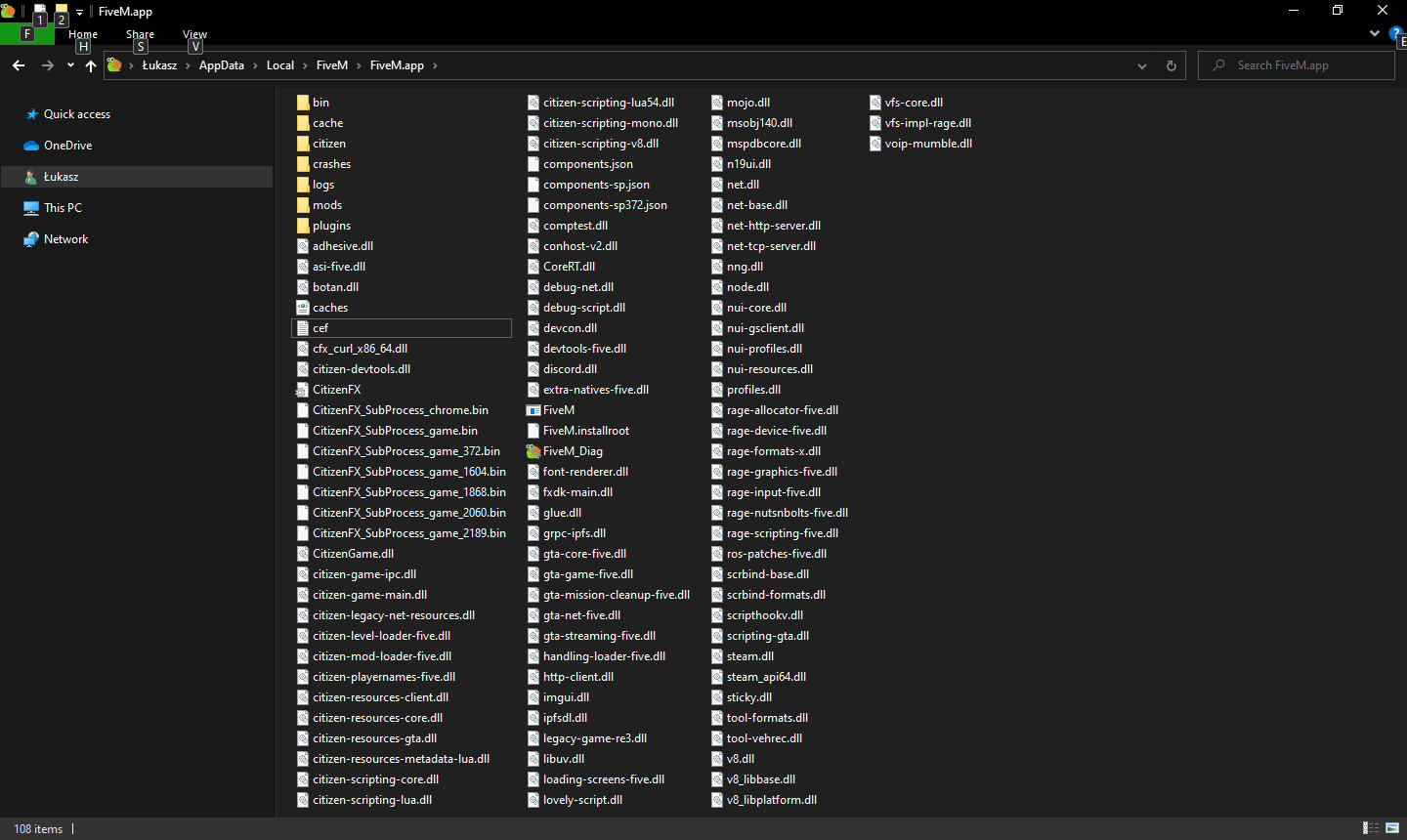Screen dimensions: 1407x840
Task: Expand chevron after Łukasz in breadcrumb
Action: 187,65
